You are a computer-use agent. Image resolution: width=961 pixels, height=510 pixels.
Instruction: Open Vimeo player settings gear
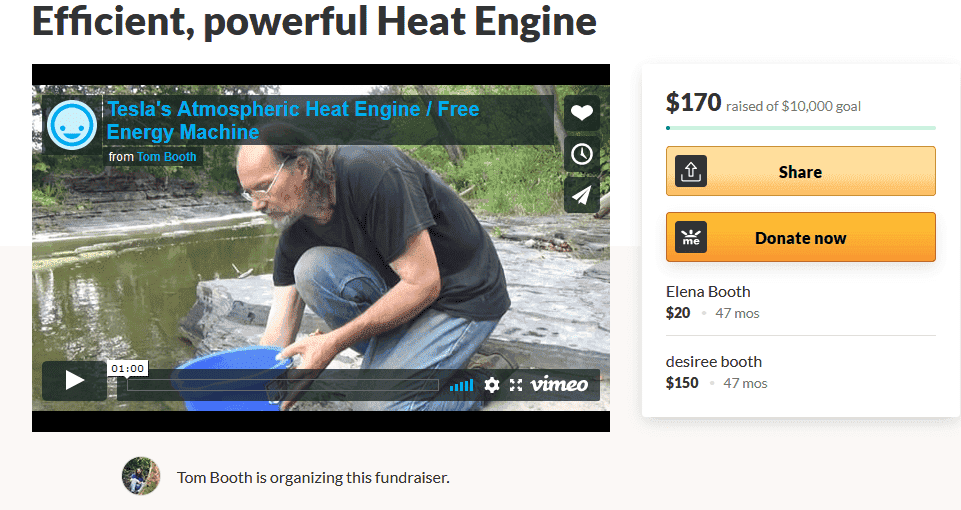tap(492, 385)
